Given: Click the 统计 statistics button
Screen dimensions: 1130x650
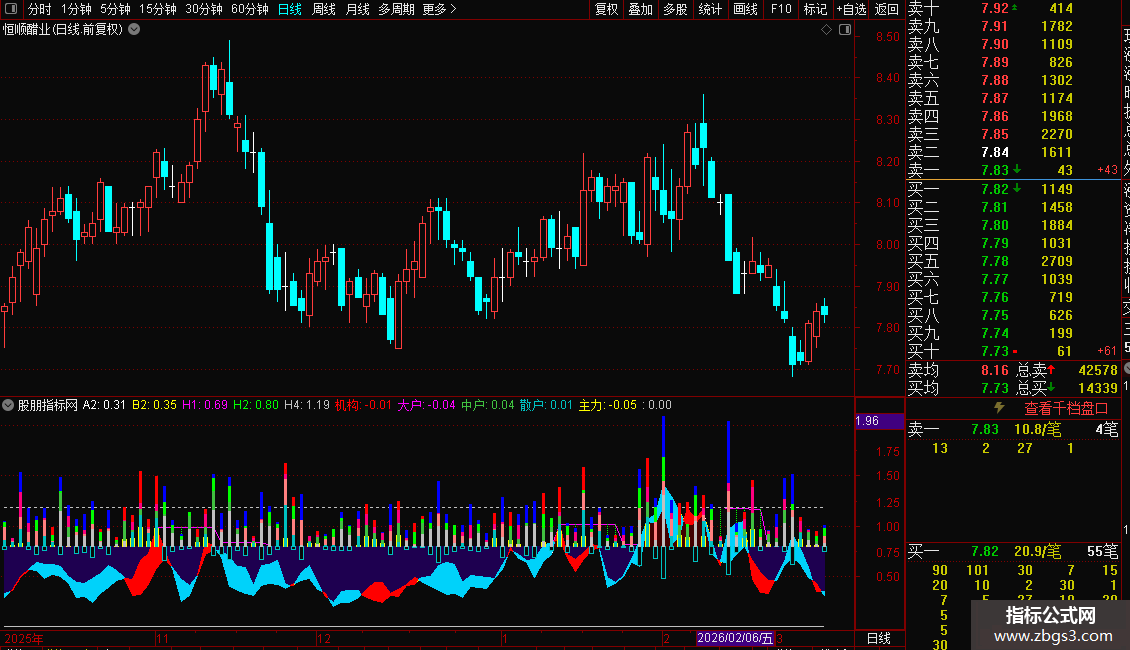Looking at the screenshot, I should [x=710, y=9].
